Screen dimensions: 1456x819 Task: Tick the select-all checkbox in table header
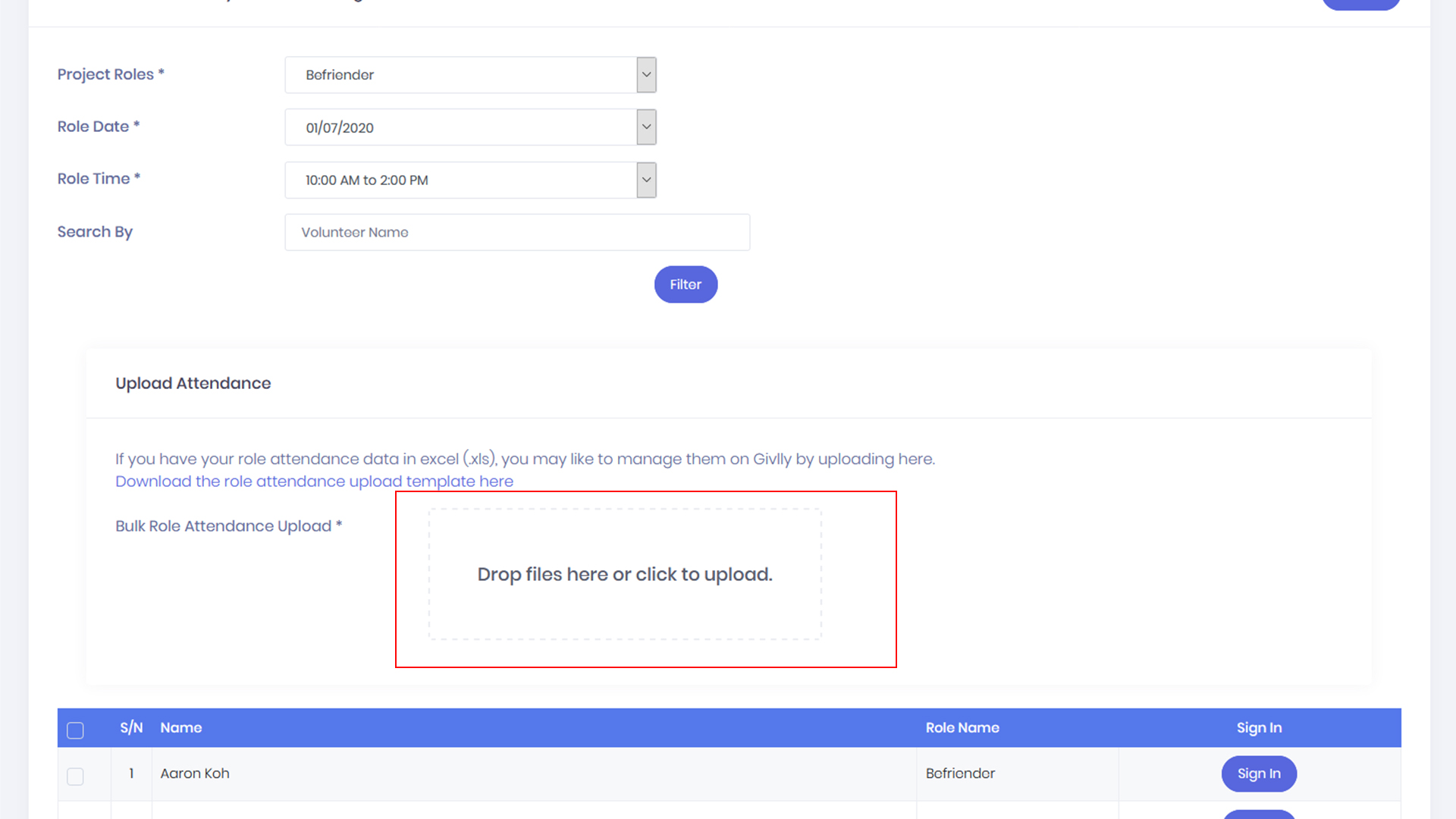pyautogui.click(x=75, y=730)
